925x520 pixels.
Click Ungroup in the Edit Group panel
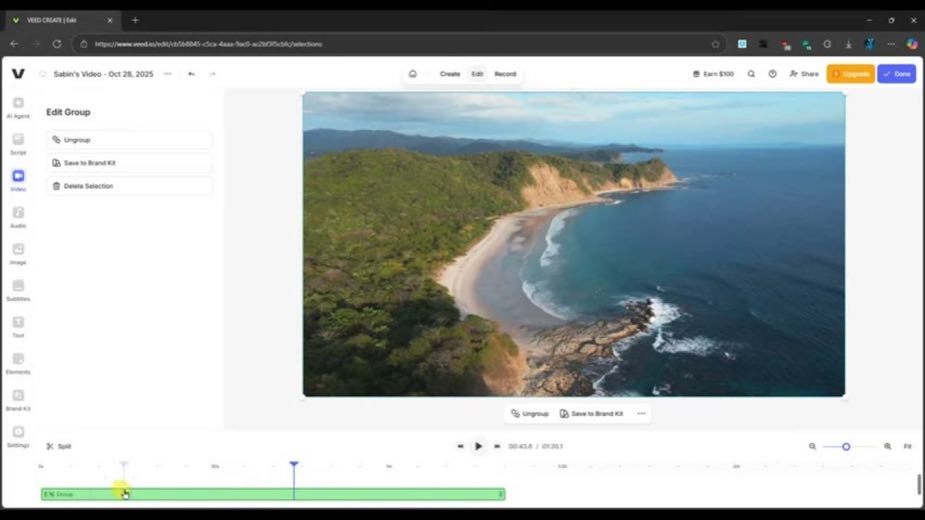(x=129, y=140)
